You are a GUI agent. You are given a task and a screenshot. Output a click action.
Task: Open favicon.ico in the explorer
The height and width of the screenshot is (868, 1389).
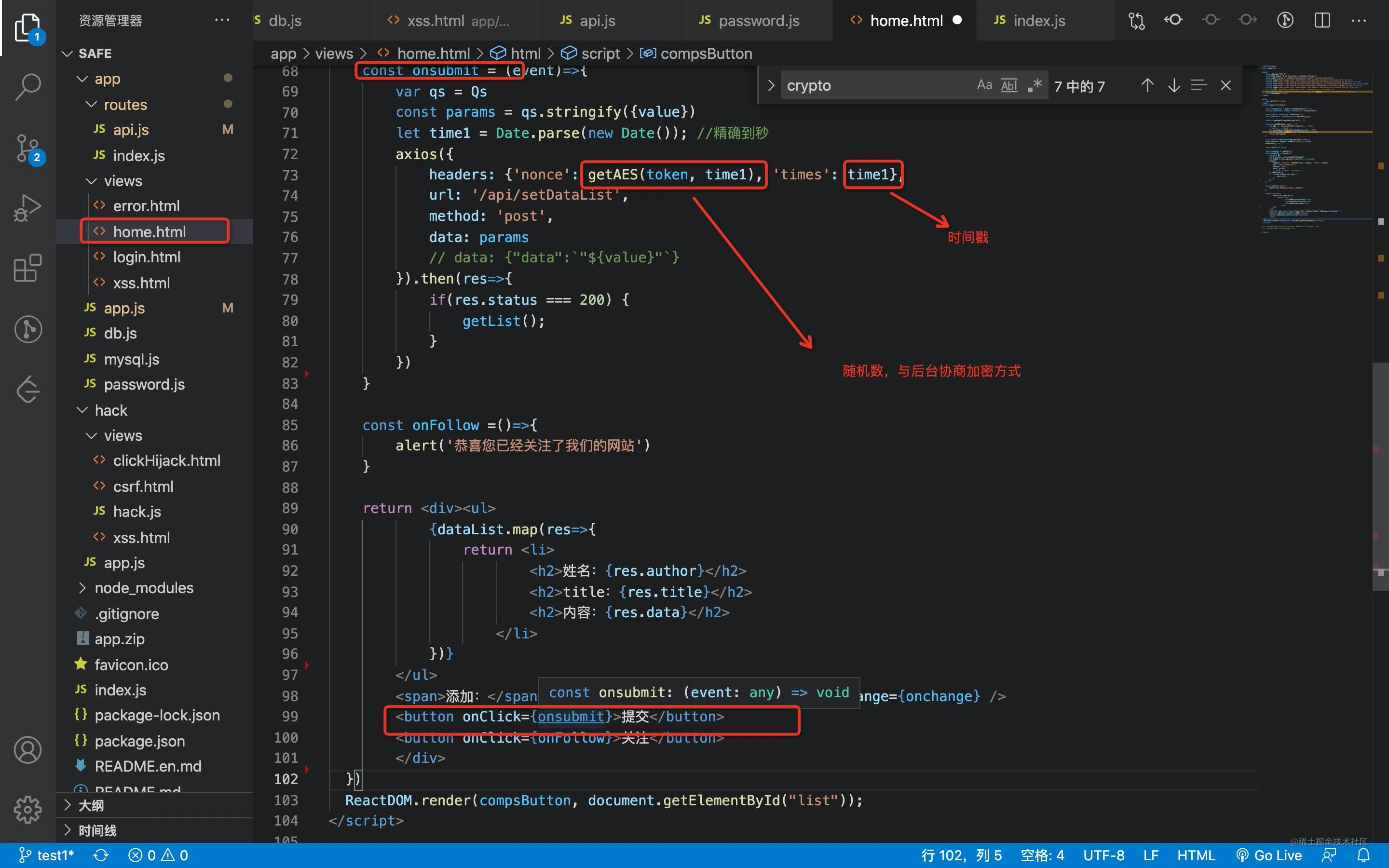click(154, 665)
